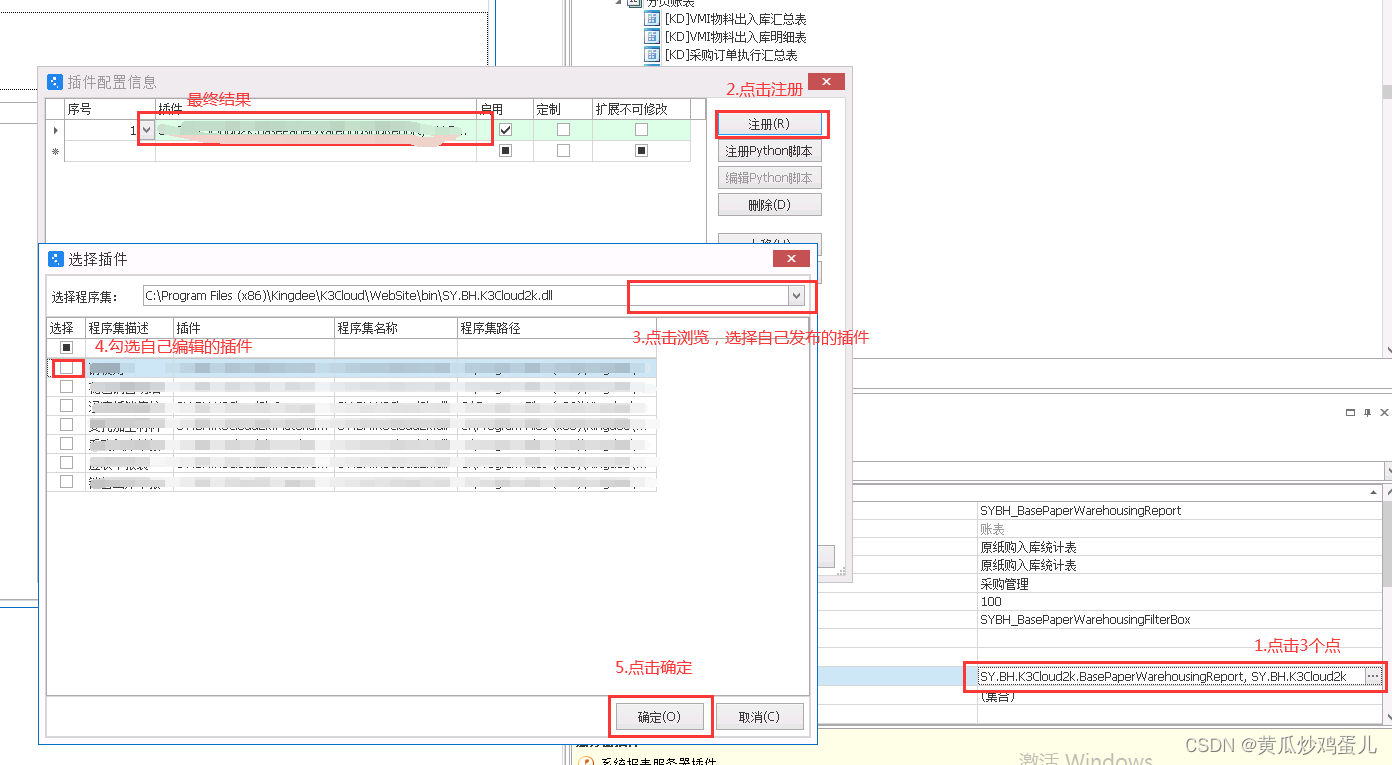Click the 注册(R) register button
Viewport: 1392px width, 765px height.
(769, 124)
